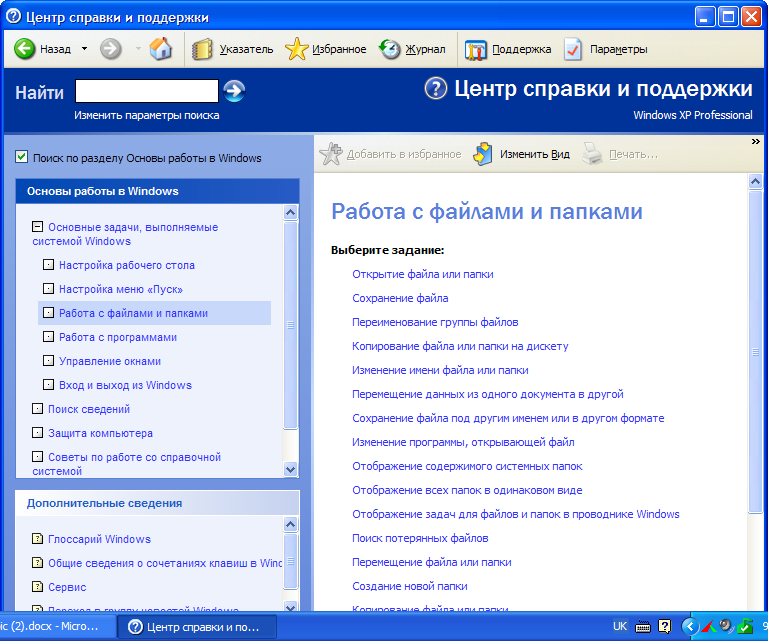Click Центр справки taskbar button

click(x=197, y=627)
